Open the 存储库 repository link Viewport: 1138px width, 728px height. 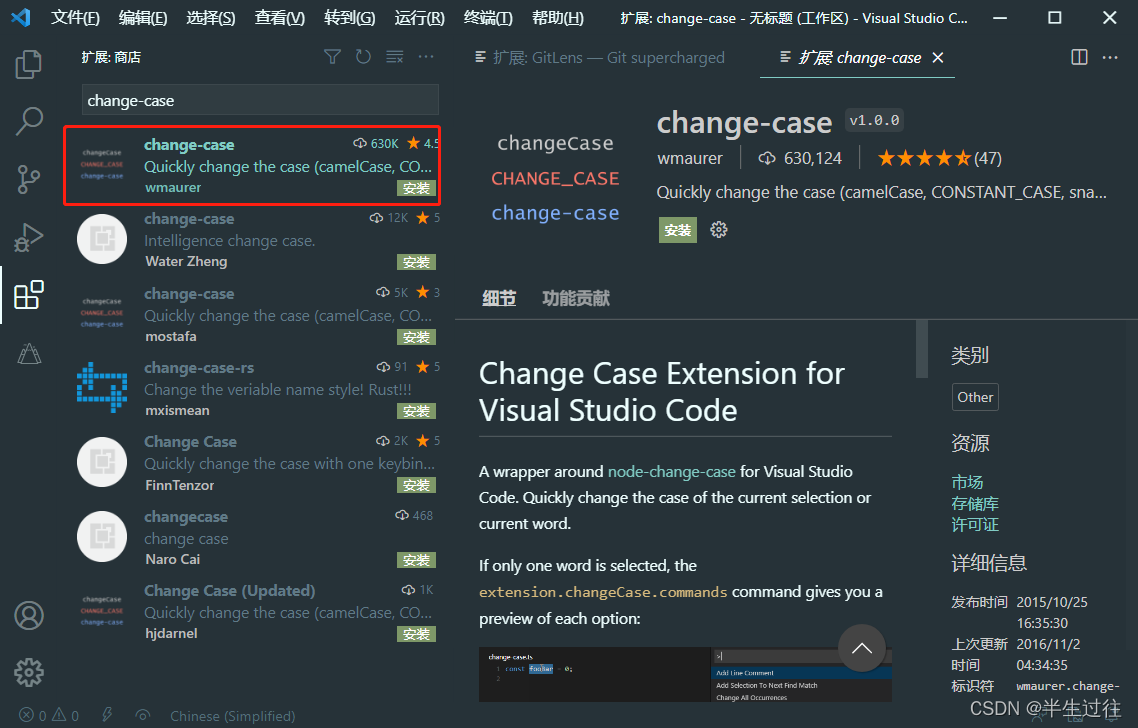point(975,503)
